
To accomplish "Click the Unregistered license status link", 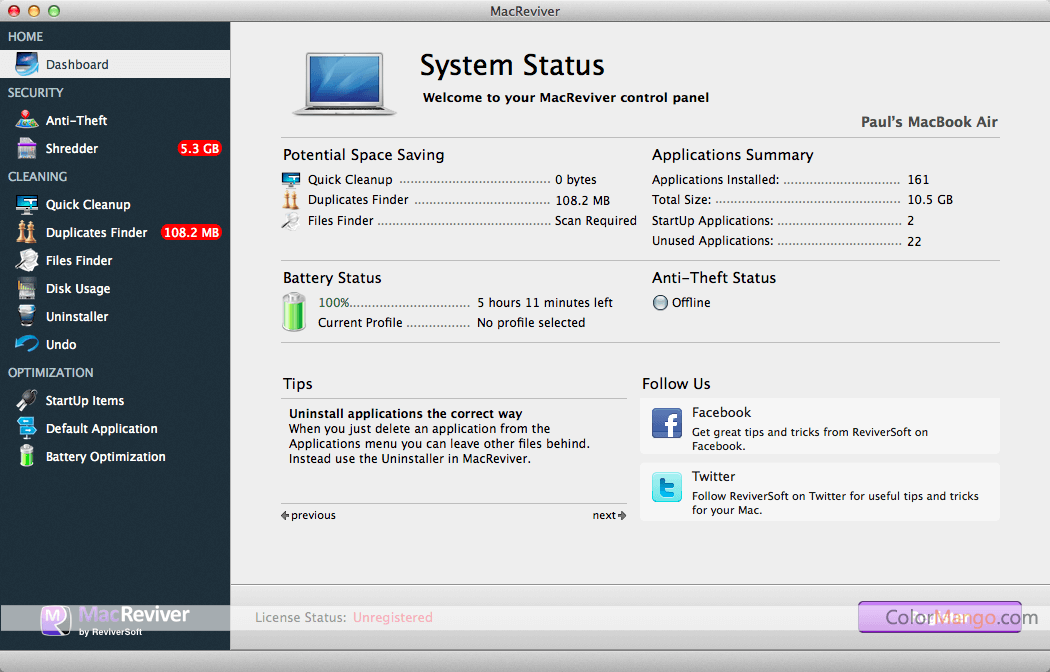I will 393,617.
